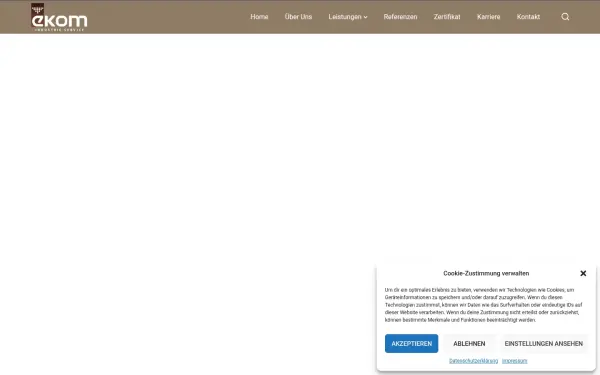Navigate to Zertifikat
600x375 pixels.
click(x=447, y=17)
